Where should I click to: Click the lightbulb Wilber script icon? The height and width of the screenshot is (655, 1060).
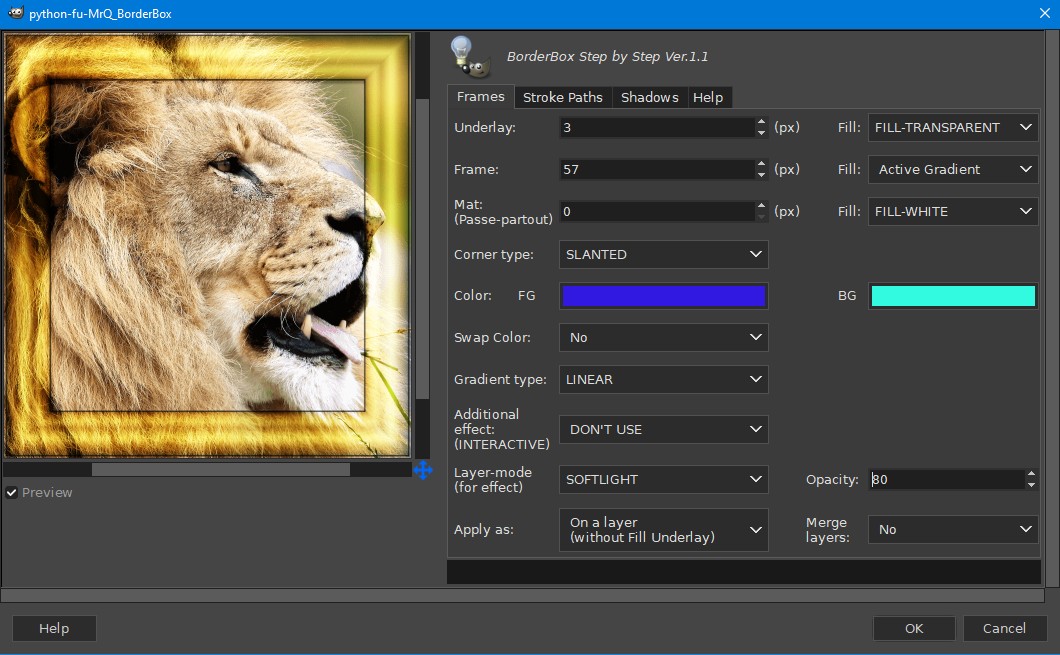pyautogui.click(x=469, y=57)
